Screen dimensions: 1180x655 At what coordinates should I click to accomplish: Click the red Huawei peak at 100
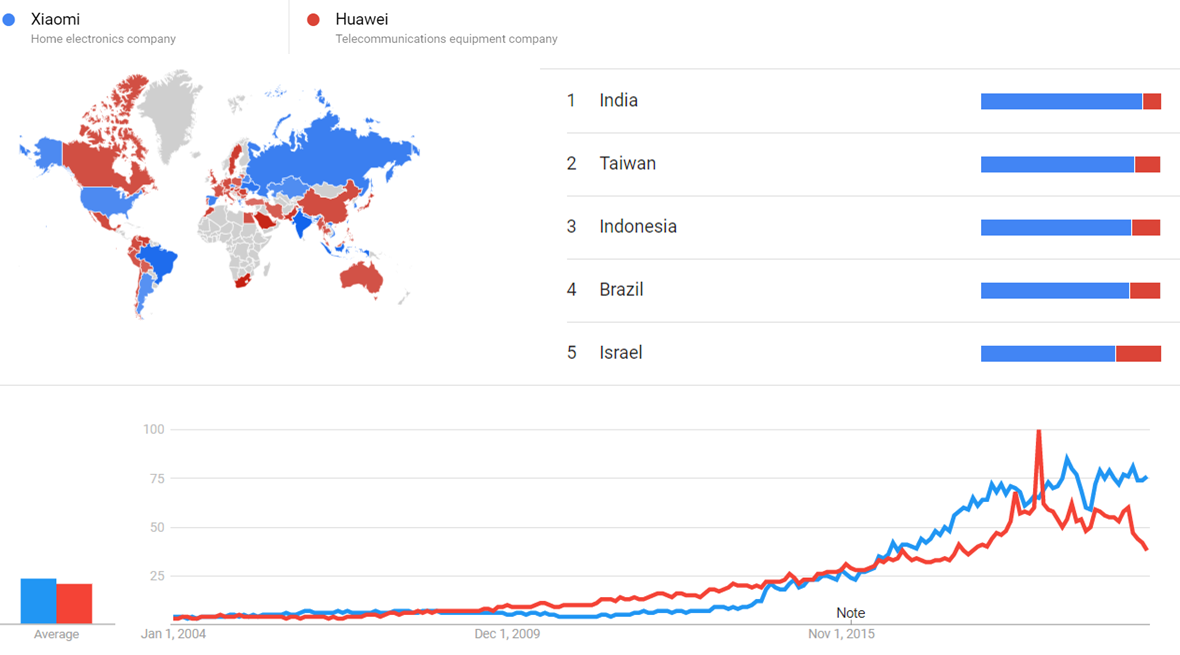click(1039, 432)
